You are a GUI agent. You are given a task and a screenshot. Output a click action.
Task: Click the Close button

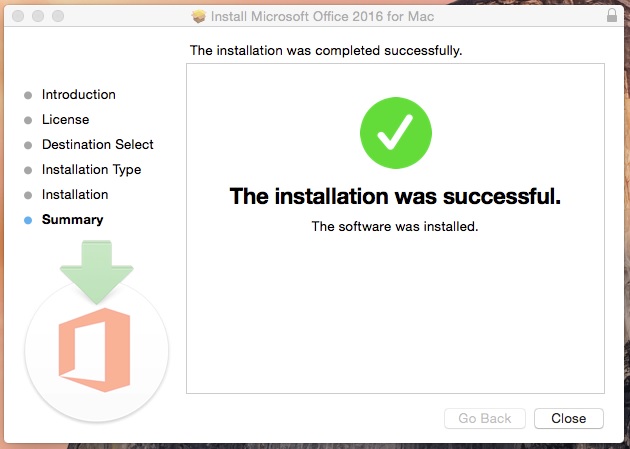[x=569, y=418]
